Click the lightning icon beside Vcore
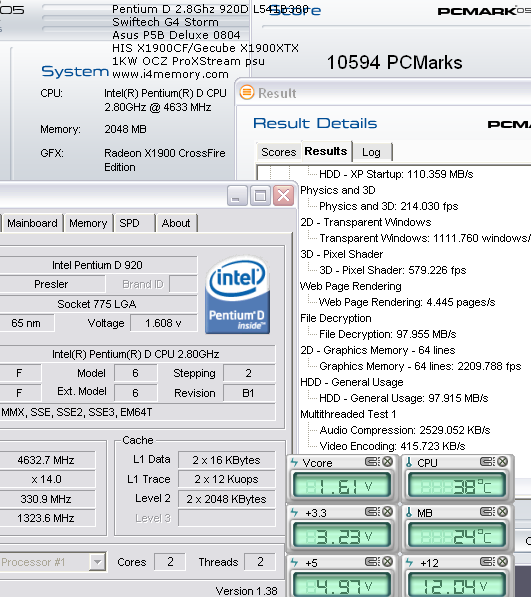The width and height of the screenshot is (531, 597). [x=294, y=462]
